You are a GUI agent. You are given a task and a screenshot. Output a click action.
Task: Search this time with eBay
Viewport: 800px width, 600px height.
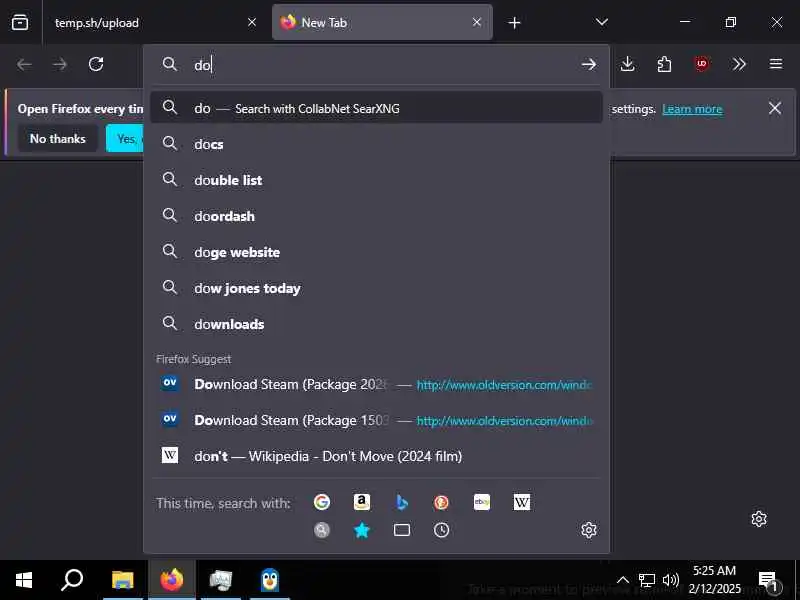482,502
